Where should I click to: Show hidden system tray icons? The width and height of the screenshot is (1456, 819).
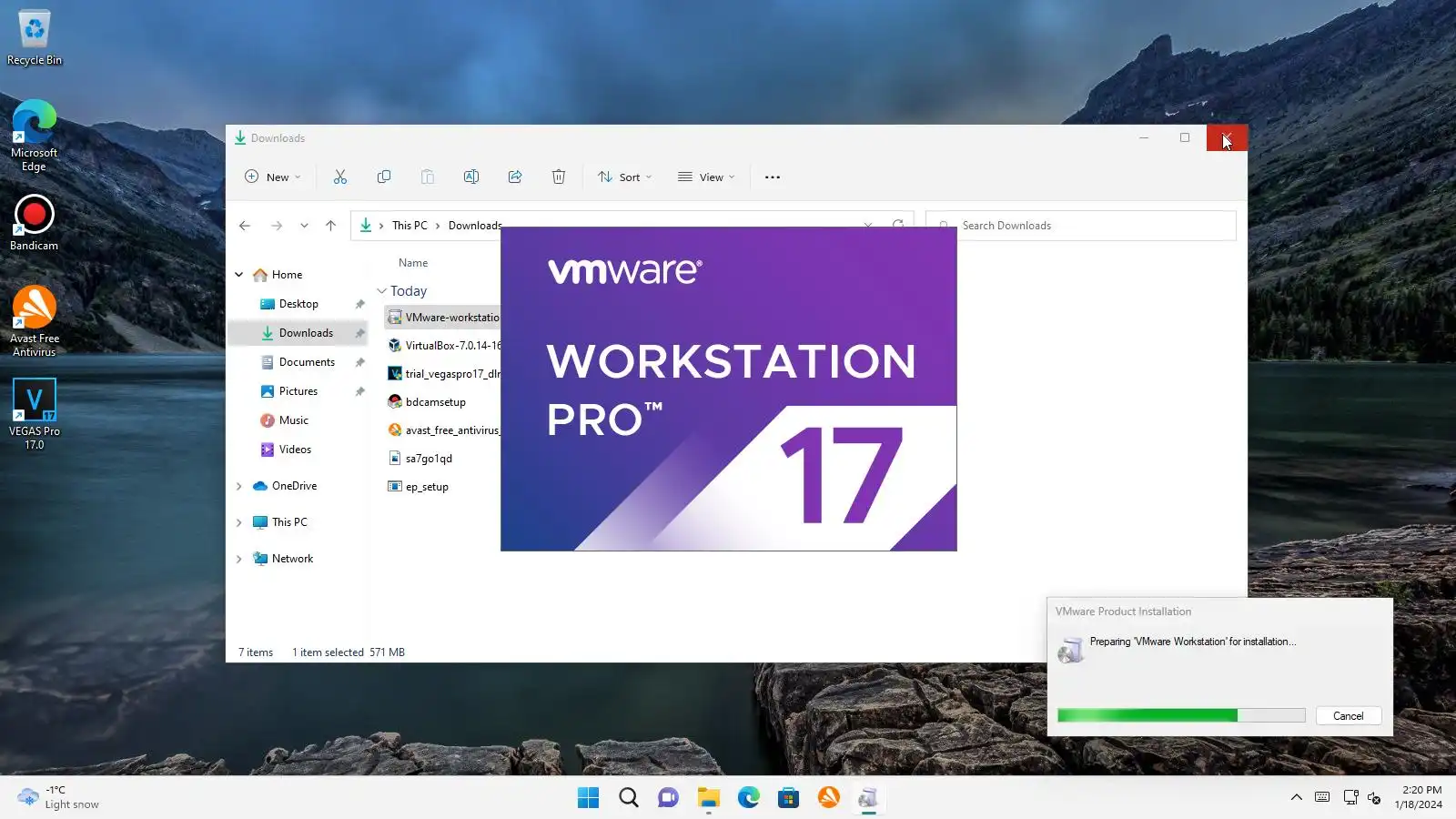click(x=1297, y=798)
